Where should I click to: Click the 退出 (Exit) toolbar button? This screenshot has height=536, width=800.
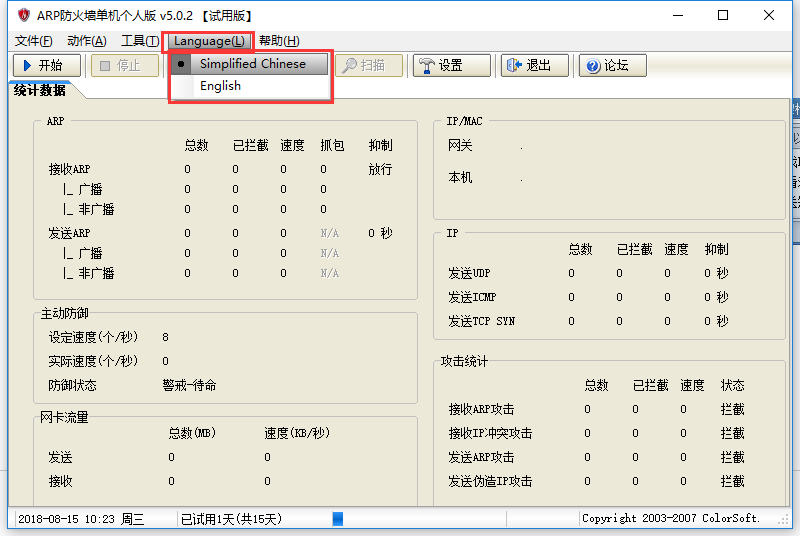535,66
